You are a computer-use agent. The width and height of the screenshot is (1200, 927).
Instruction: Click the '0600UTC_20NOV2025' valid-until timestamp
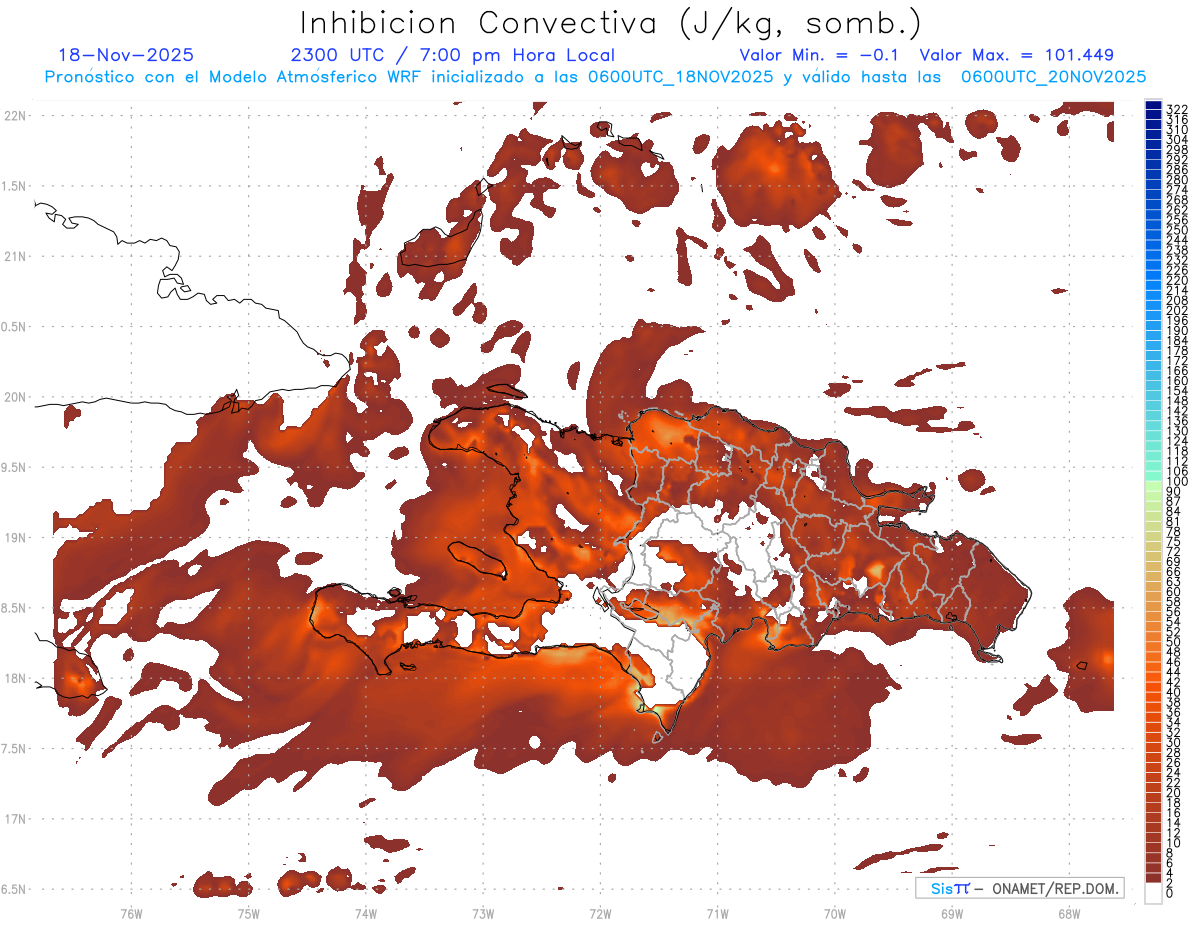[1053, 77]
